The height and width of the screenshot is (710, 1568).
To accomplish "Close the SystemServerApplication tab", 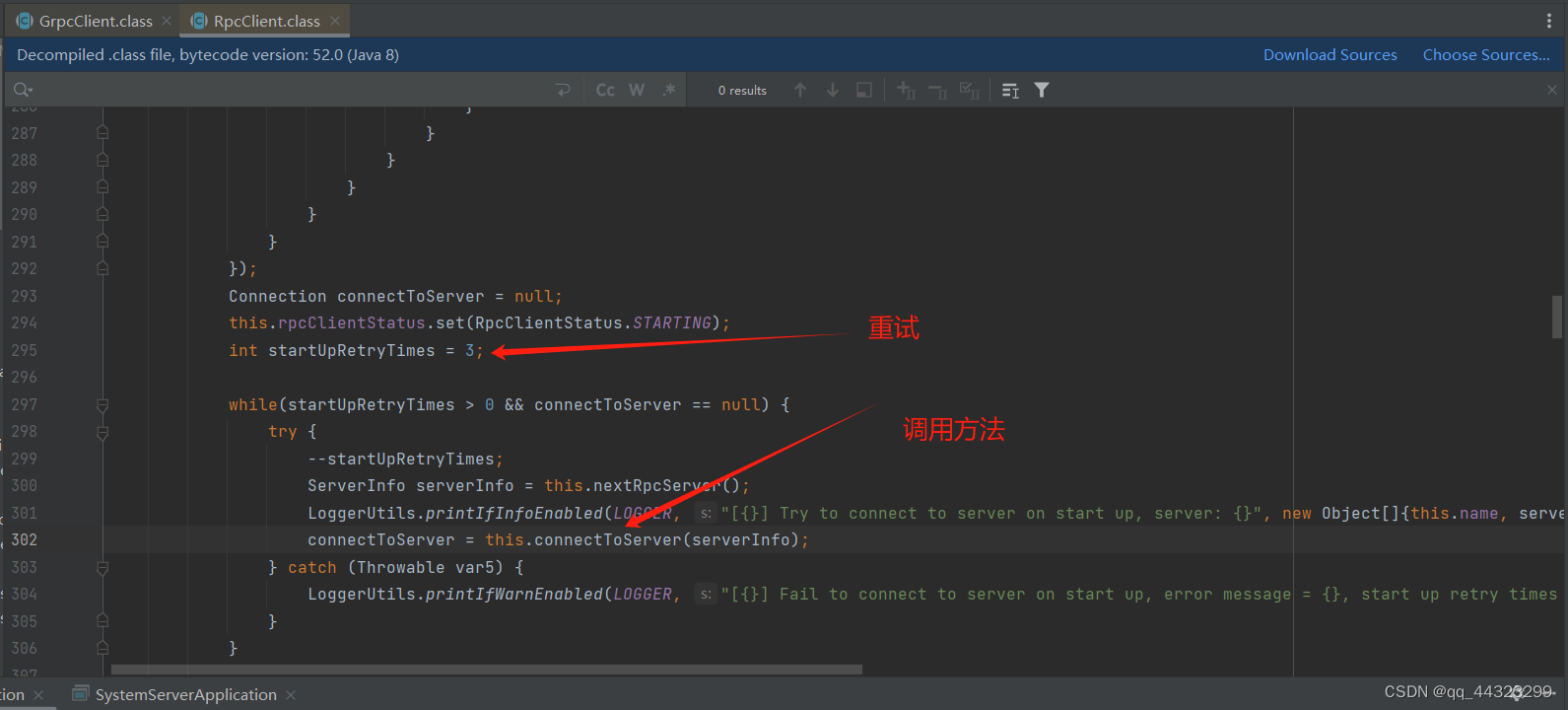I will [291, 695].
